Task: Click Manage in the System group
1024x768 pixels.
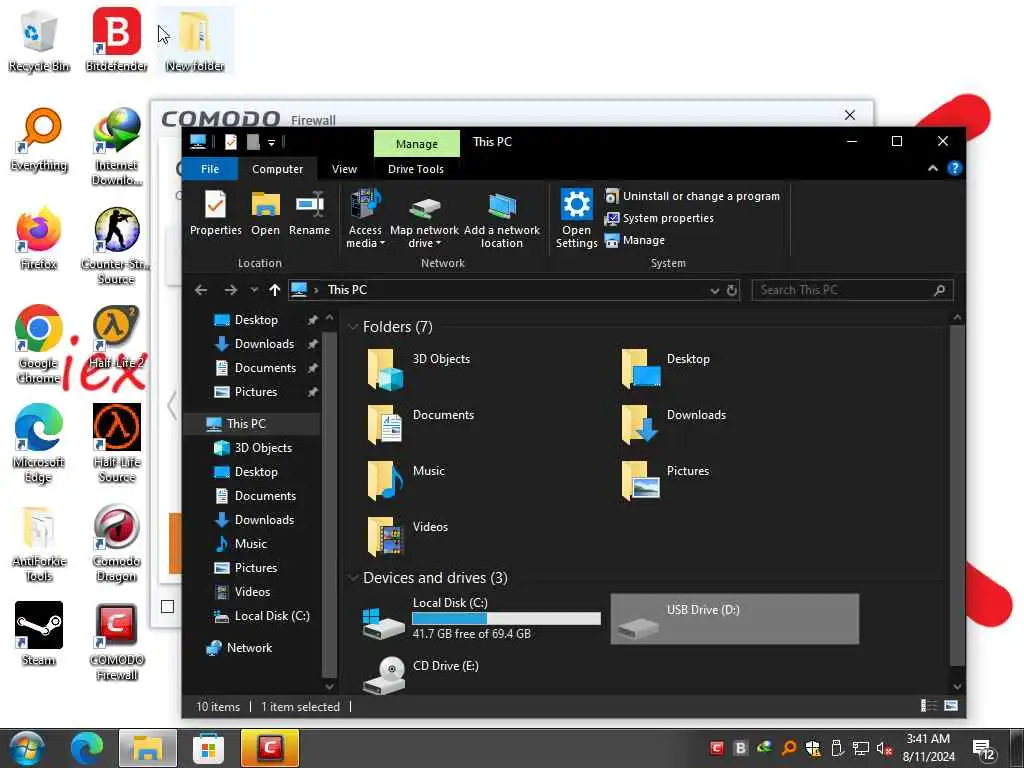Action: [635, 240]
